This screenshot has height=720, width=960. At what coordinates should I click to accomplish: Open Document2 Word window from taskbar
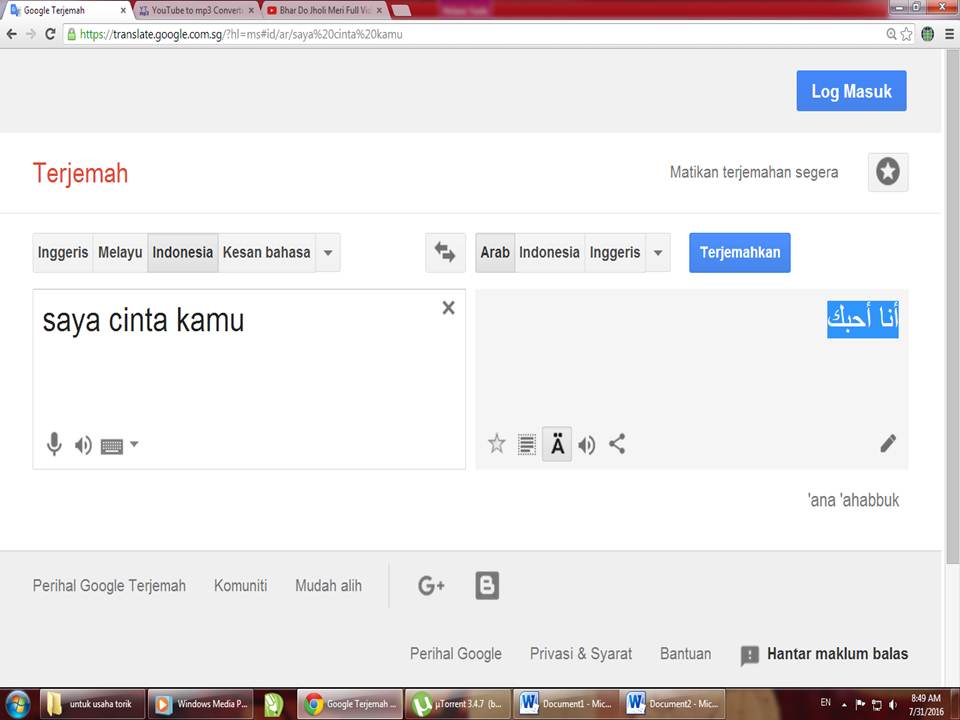[x=673, y=704]
